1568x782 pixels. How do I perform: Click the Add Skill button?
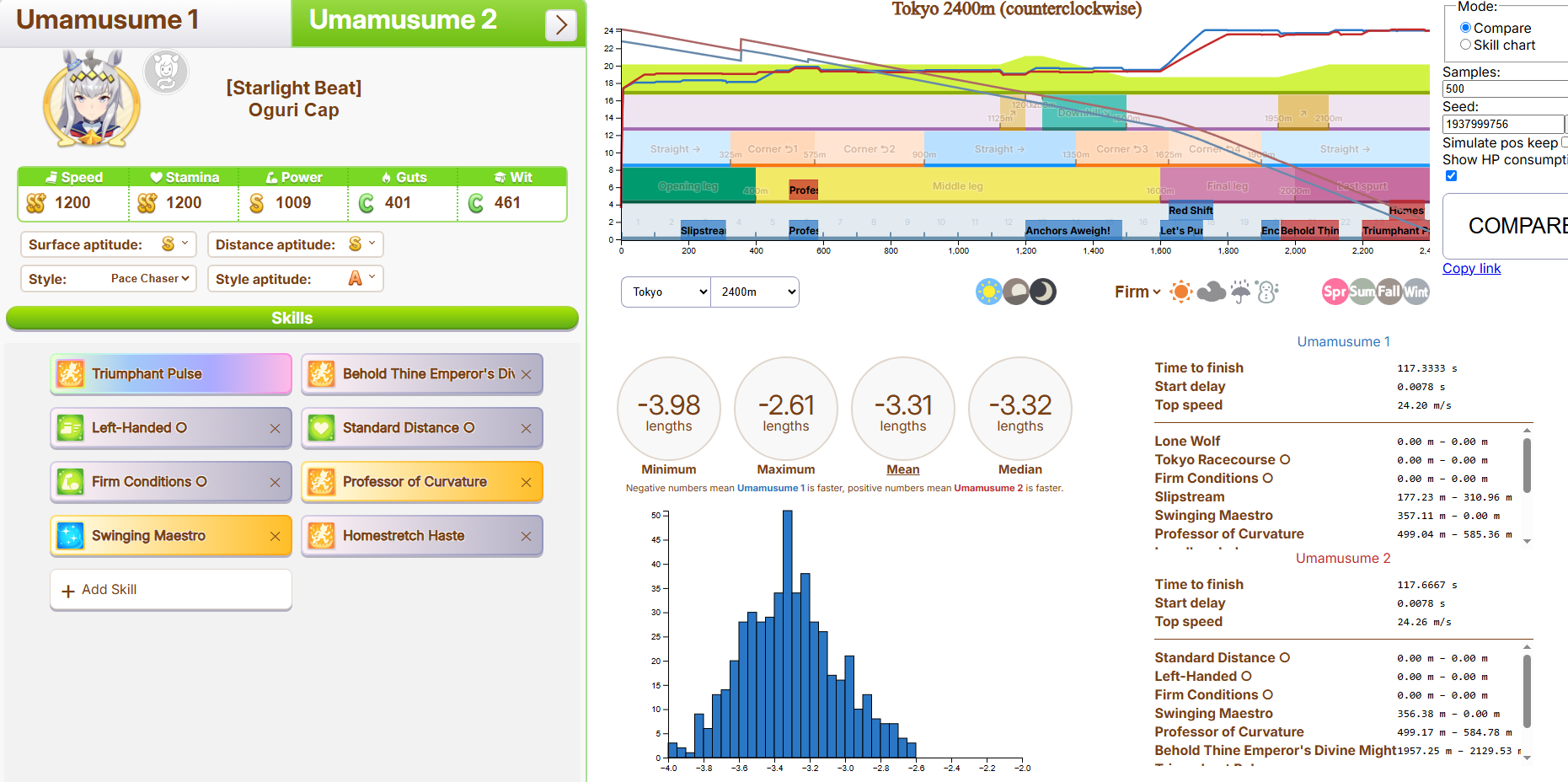click(171, 590)
